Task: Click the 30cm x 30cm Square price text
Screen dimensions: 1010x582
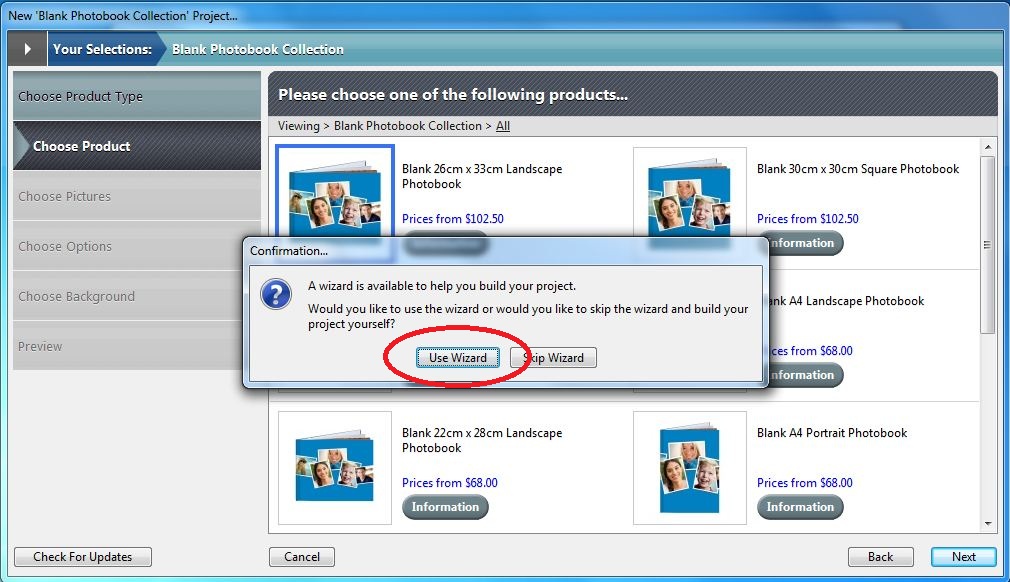Action: tap(808, 219)
